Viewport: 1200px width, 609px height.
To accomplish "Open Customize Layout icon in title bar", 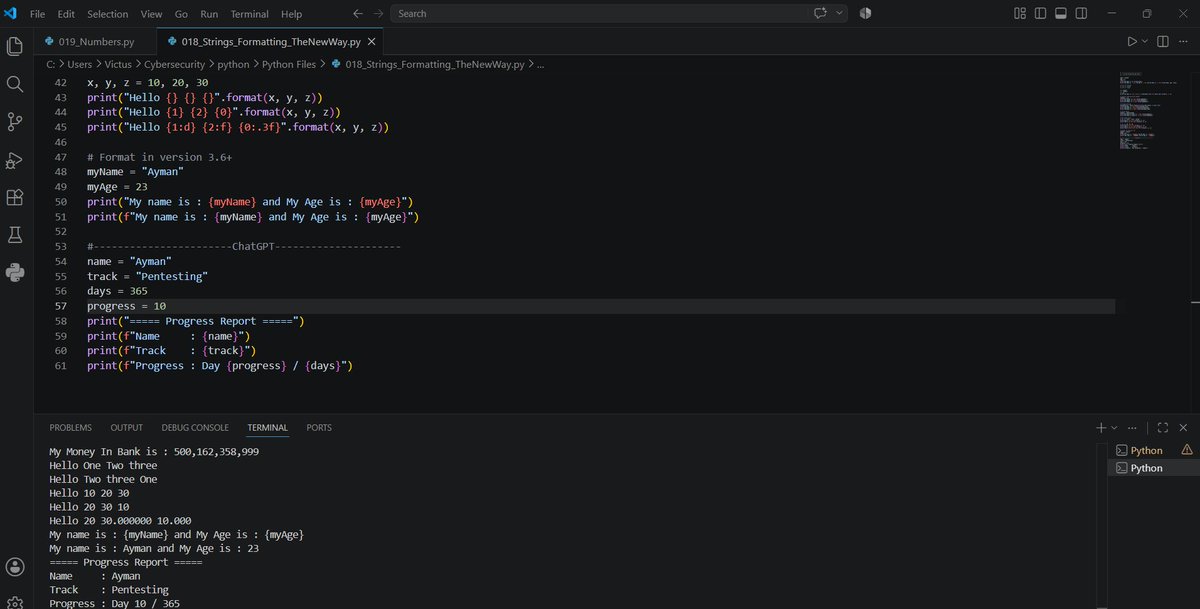I will (1020, 14).
